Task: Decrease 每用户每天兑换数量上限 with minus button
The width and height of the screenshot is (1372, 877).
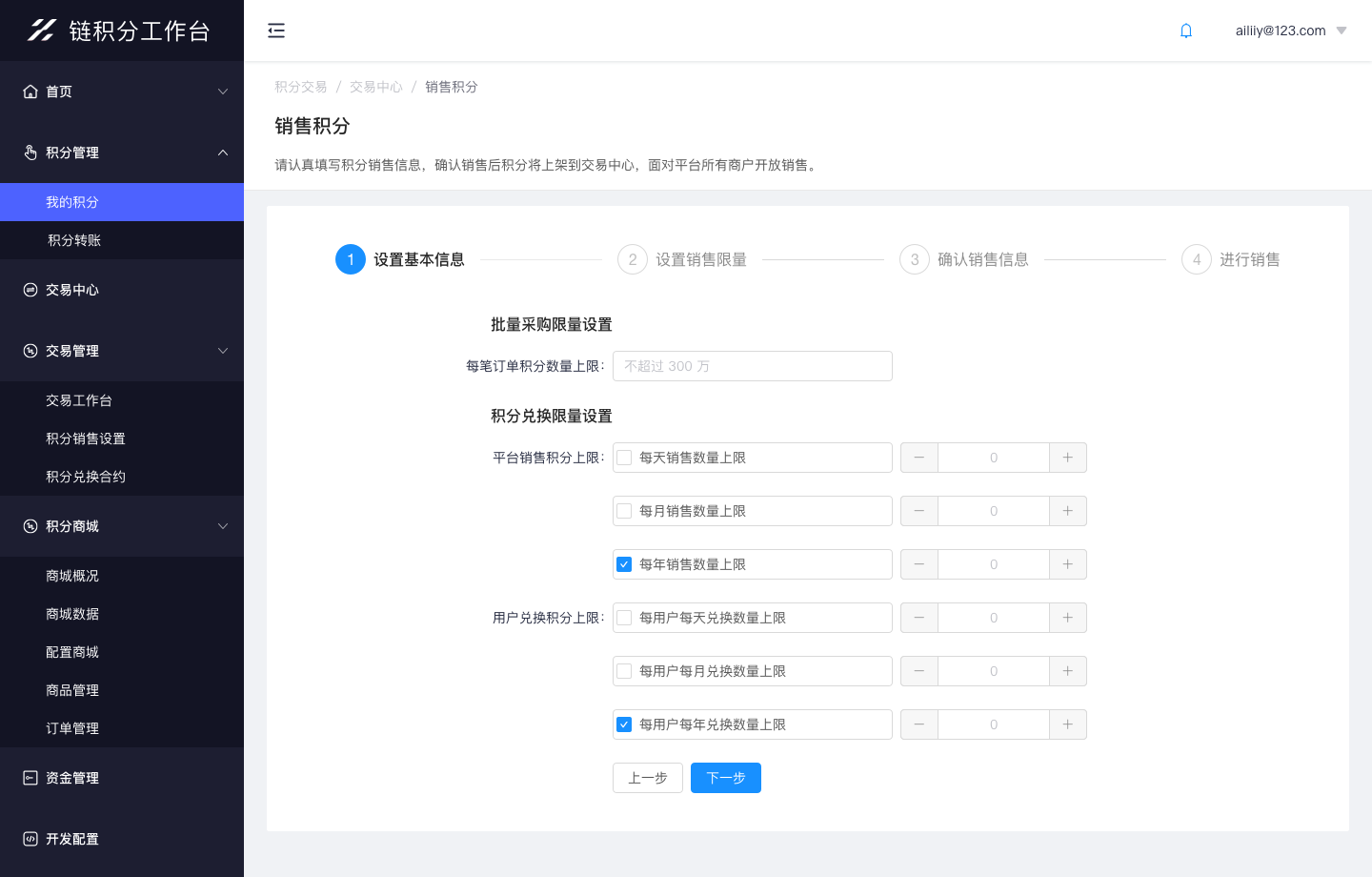Action: click(919, 618)
